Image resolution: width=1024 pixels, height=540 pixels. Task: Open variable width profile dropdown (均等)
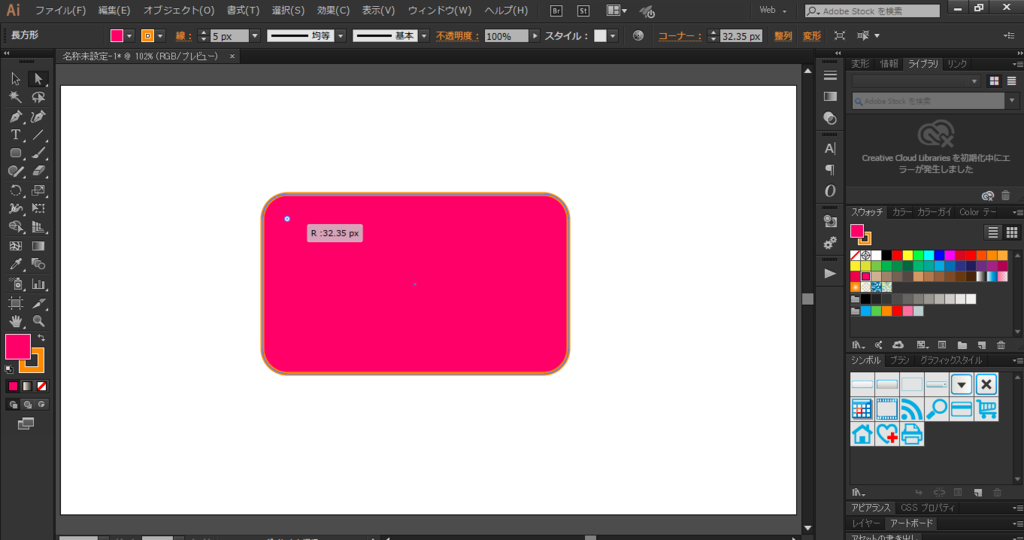tap(340, 36)
